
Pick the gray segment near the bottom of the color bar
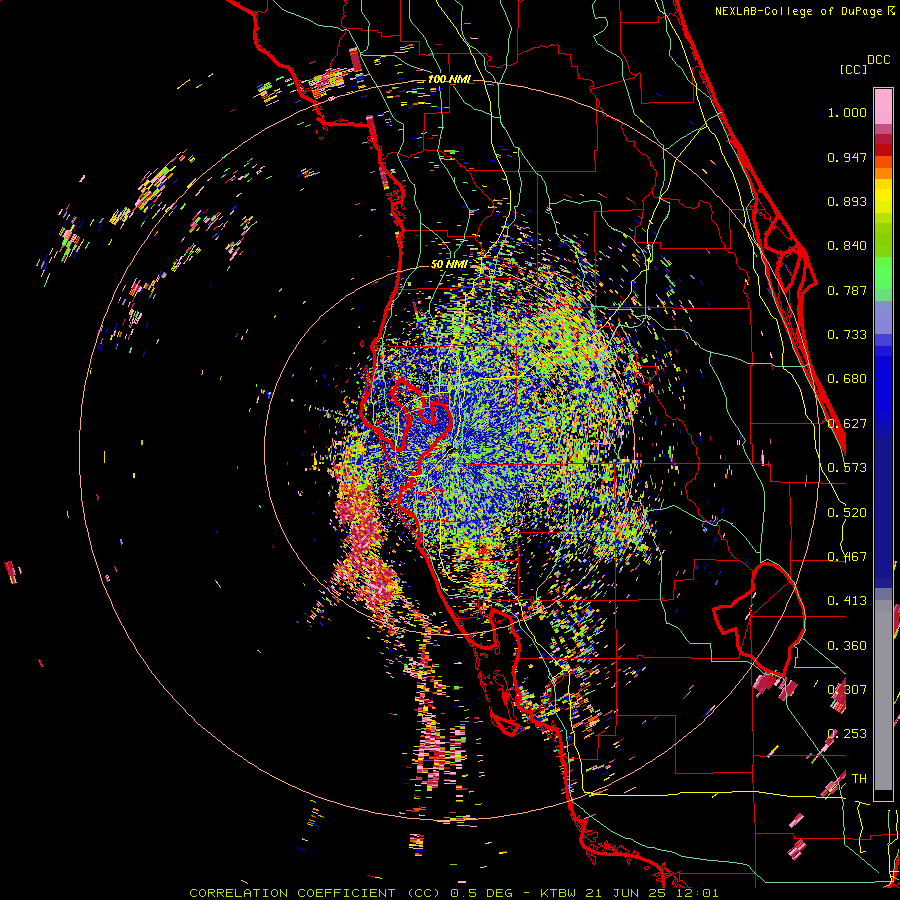[x=883, y=695]
